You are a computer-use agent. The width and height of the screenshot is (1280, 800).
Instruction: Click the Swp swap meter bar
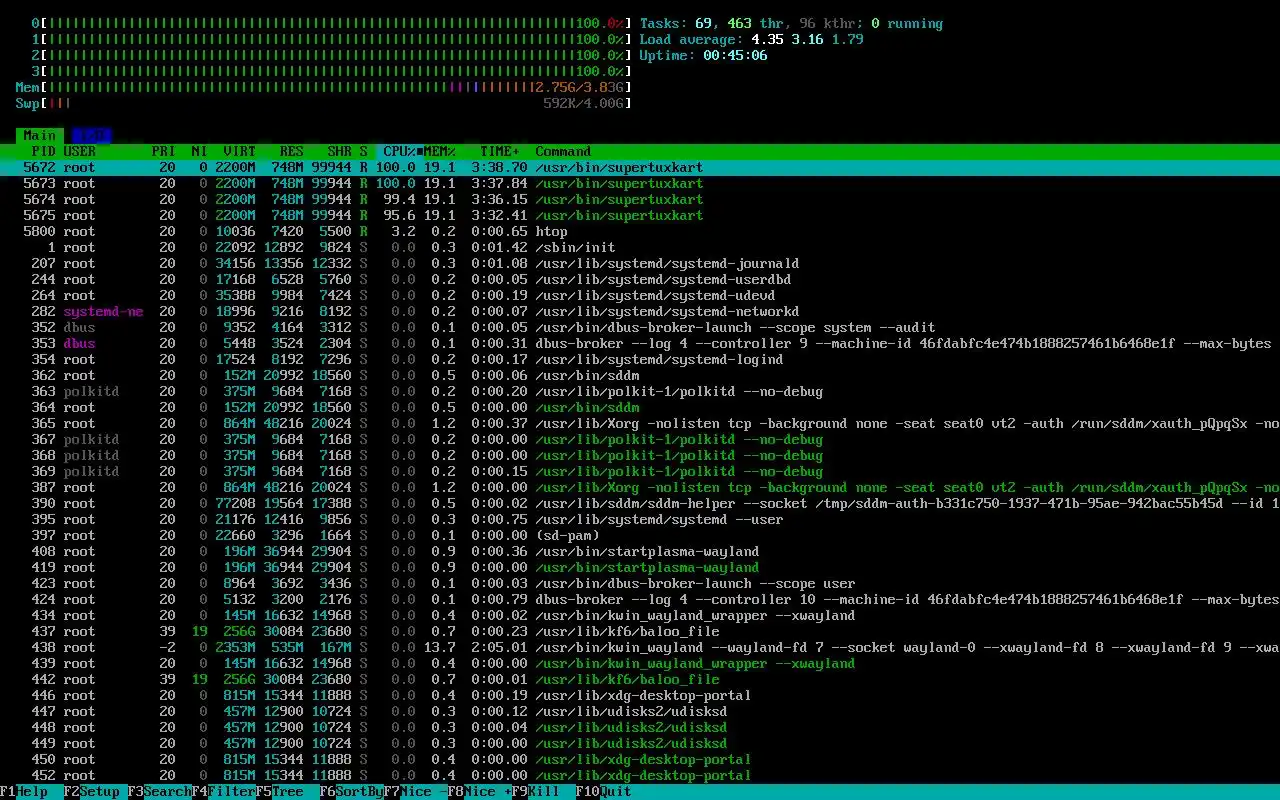coord(324,103)
